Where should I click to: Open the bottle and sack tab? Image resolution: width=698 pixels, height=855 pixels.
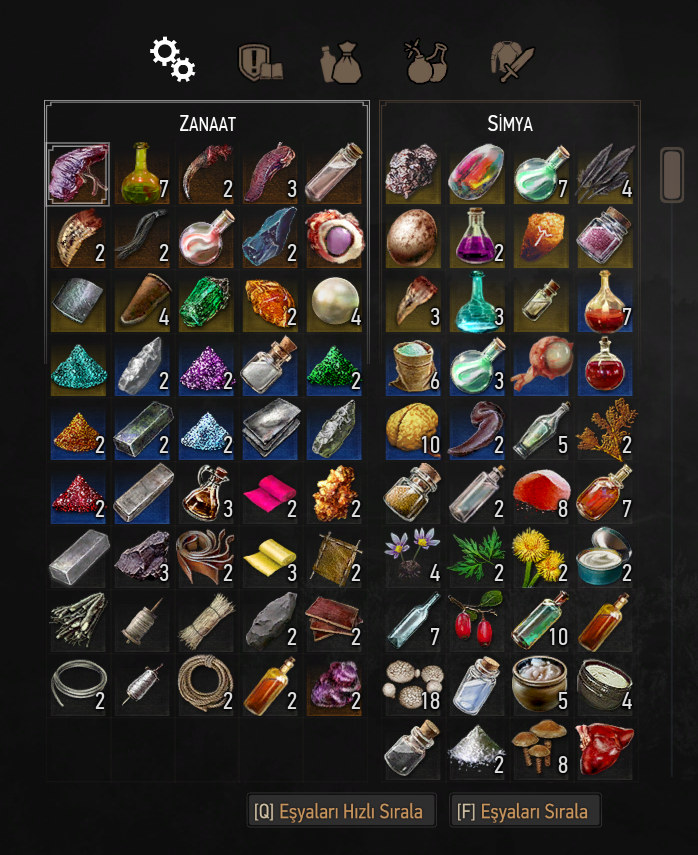coord(341,63)
